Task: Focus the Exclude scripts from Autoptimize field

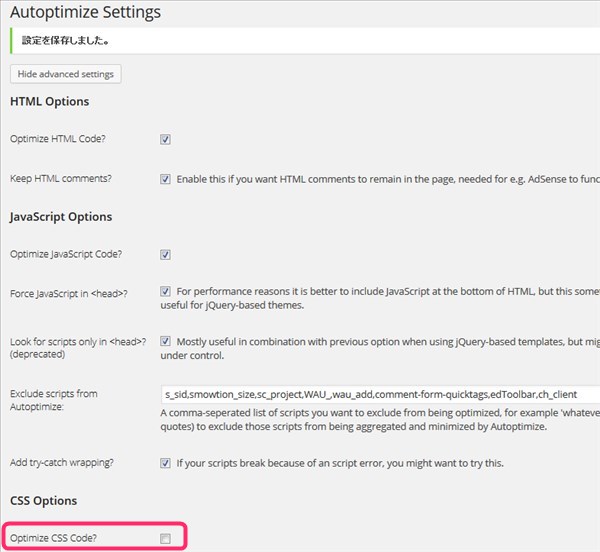Action: 380,394
